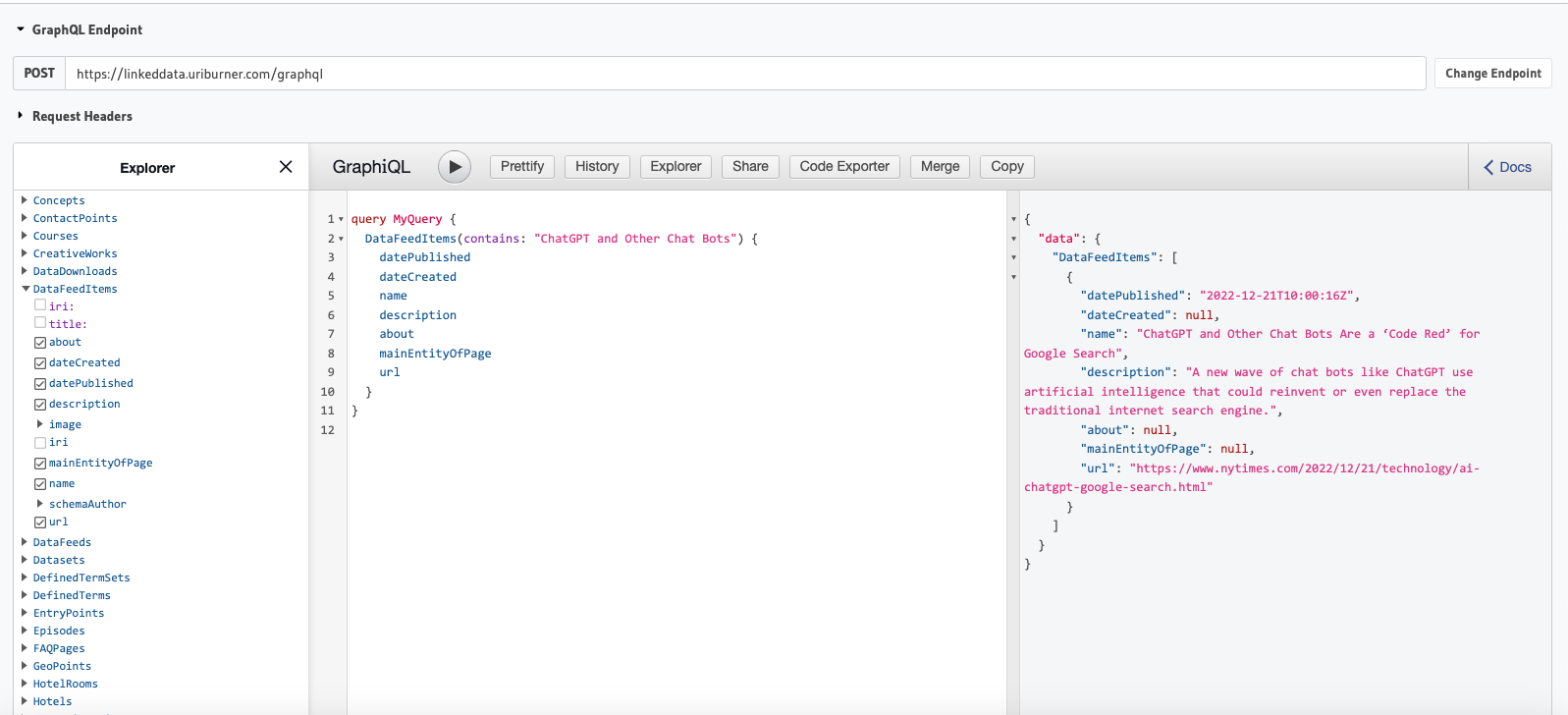
Task: Click the Copy query button
Action: pyautogui.click(x=1007, y=167)
